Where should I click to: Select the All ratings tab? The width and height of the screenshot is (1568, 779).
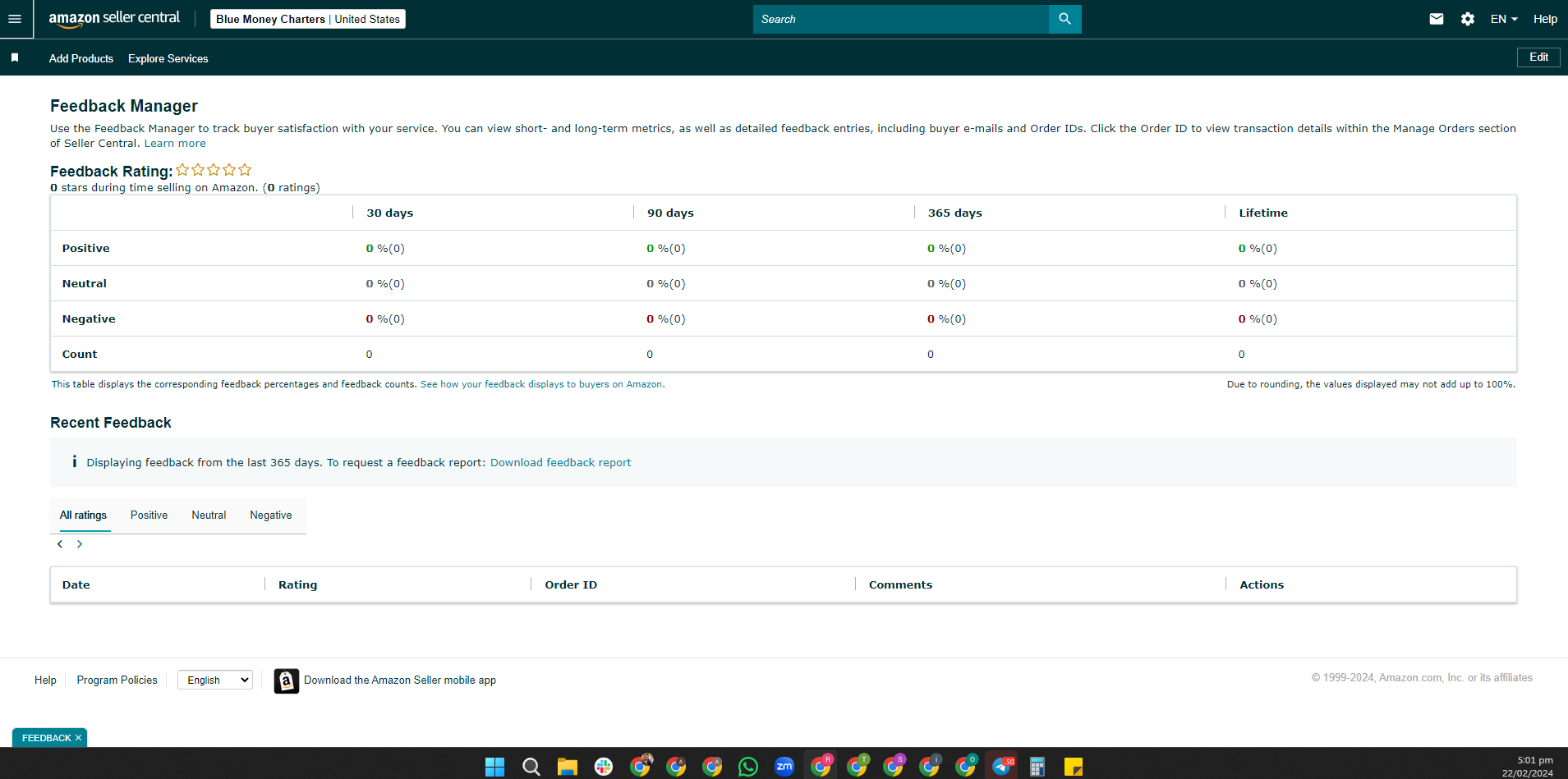click(x=83, y=515)
